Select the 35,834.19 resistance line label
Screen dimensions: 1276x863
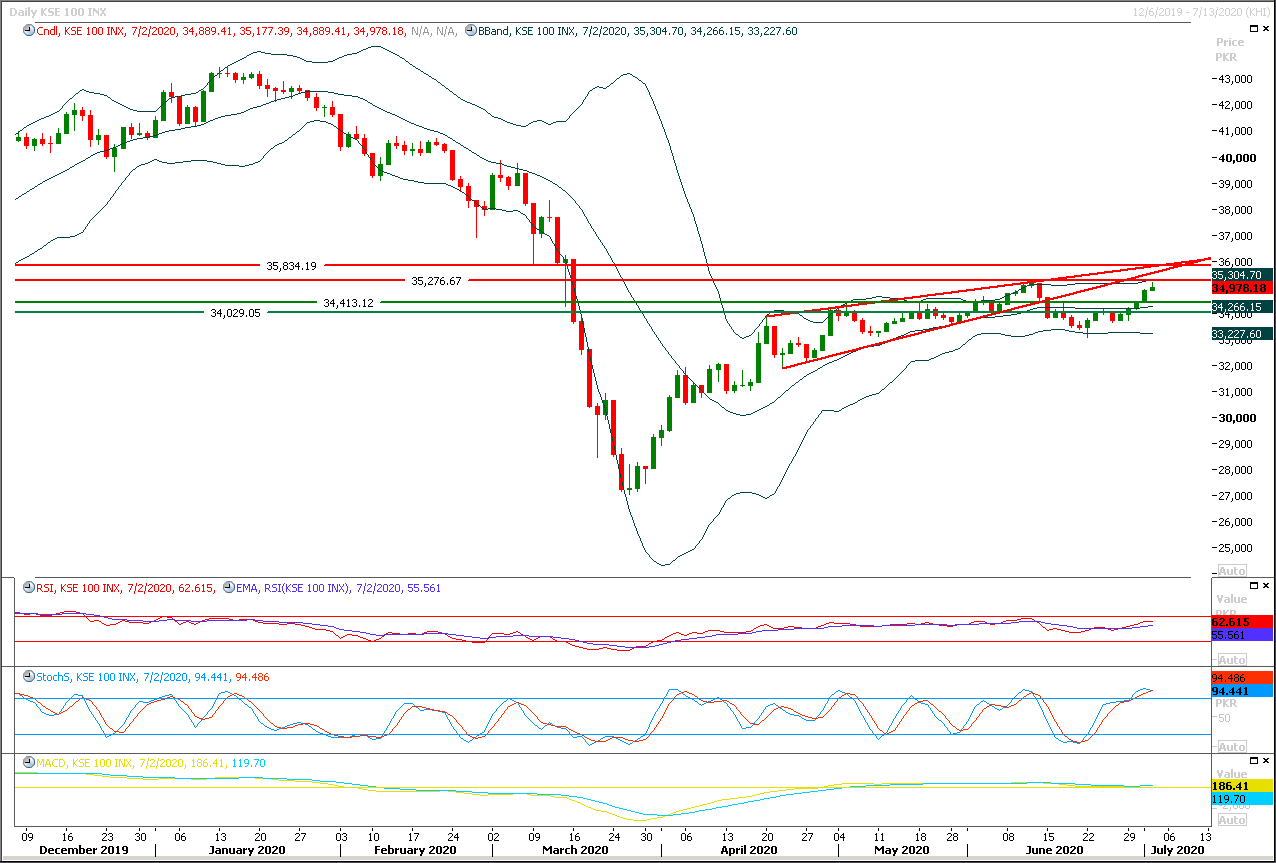(291, 266)
